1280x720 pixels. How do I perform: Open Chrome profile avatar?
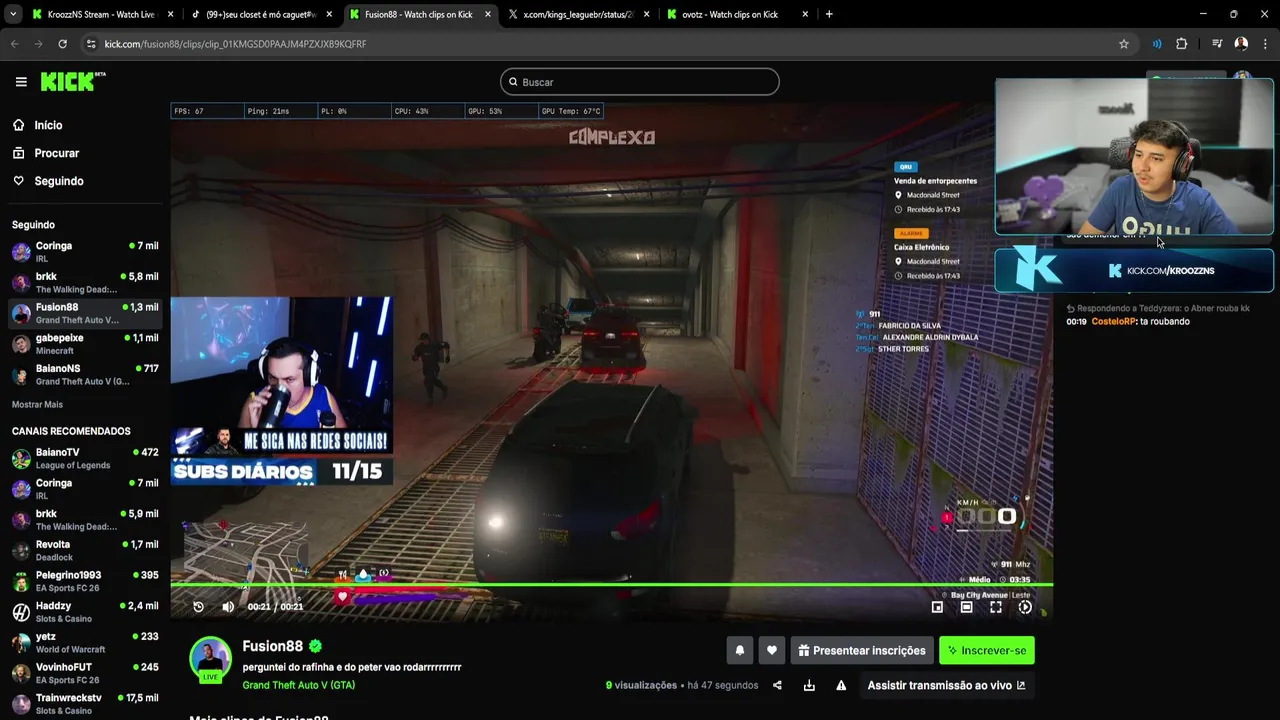pos(1241,44)
